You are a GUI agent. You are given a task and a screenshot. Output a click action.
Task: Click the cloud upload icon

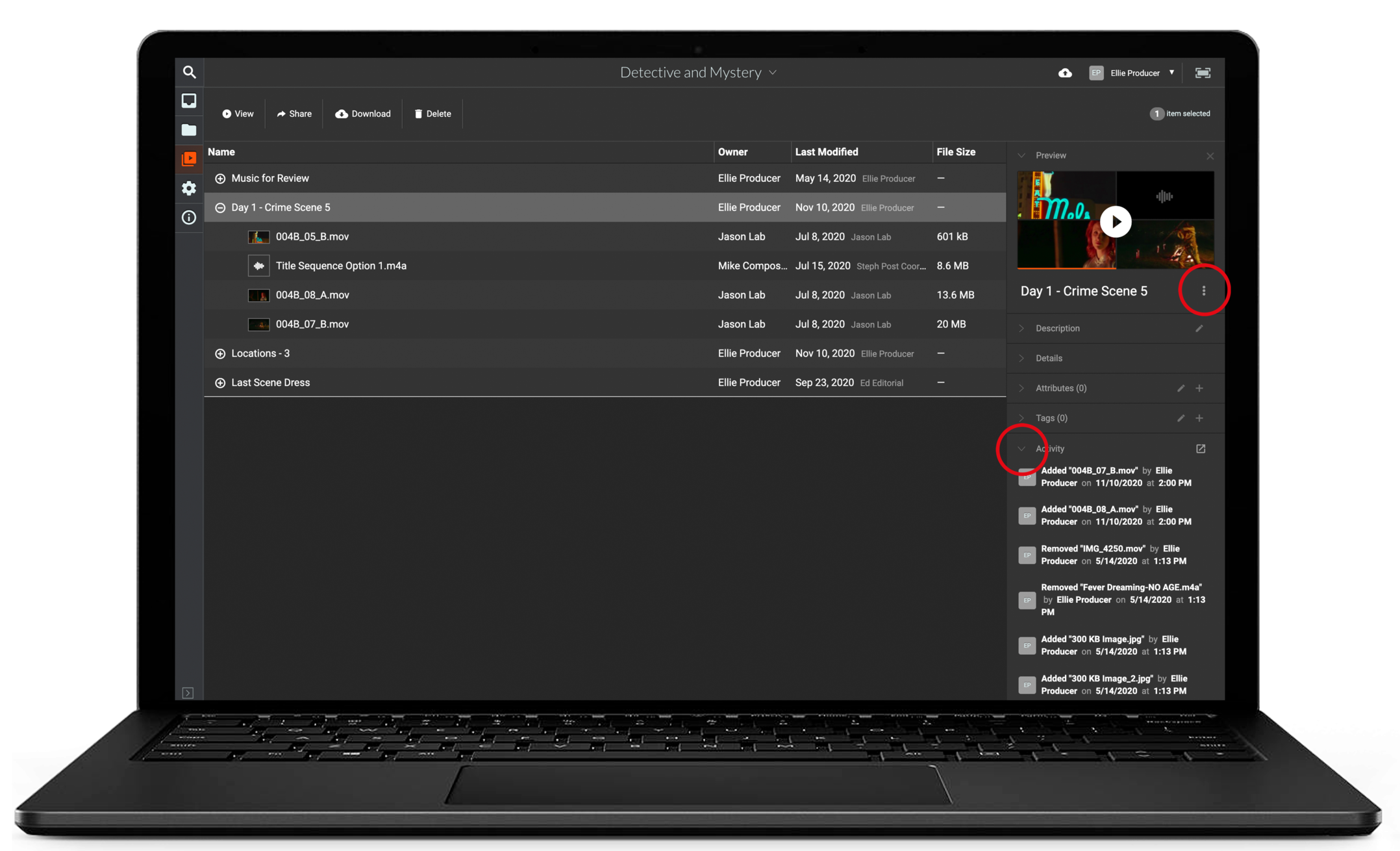1065,73
